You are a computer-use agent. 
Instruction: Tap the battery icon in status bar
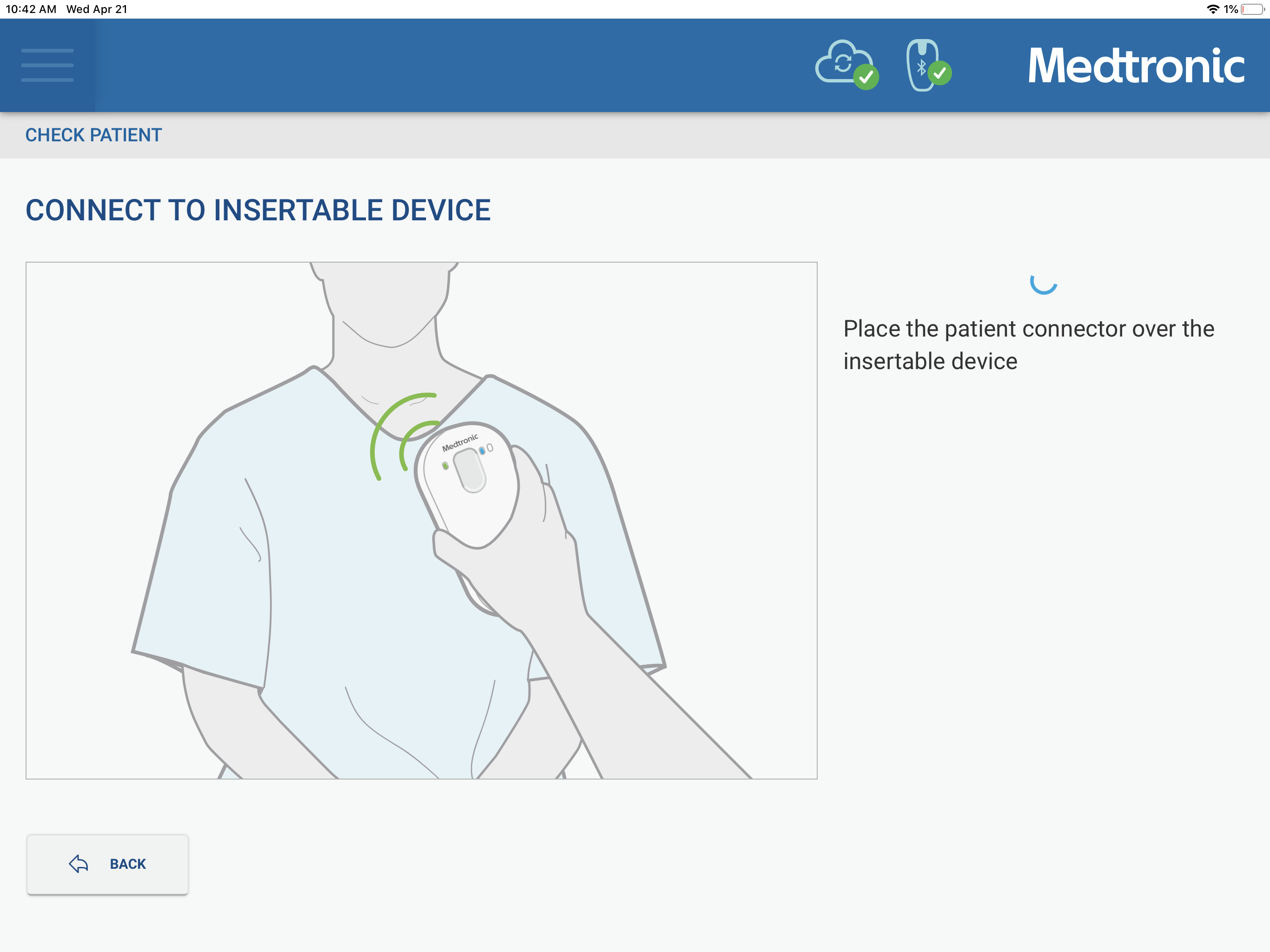coord(1252,9)
